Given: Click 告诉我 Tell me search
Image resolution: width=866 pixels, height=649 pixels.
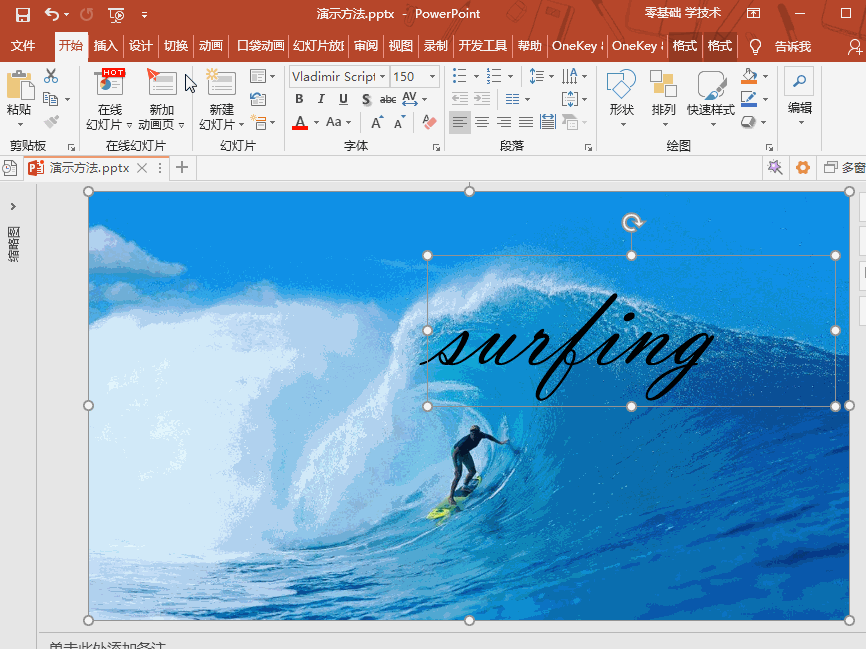Looking at the screenshot, I should [793, 46].
